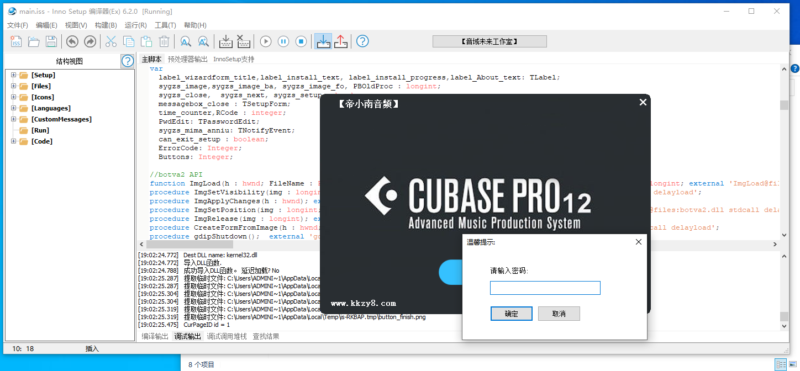Image resolution: width=800 pixels, height=371 pixels.
Task: Switch Explorer to details view icon
Action: pyautogui.click(x=780, y=364)
